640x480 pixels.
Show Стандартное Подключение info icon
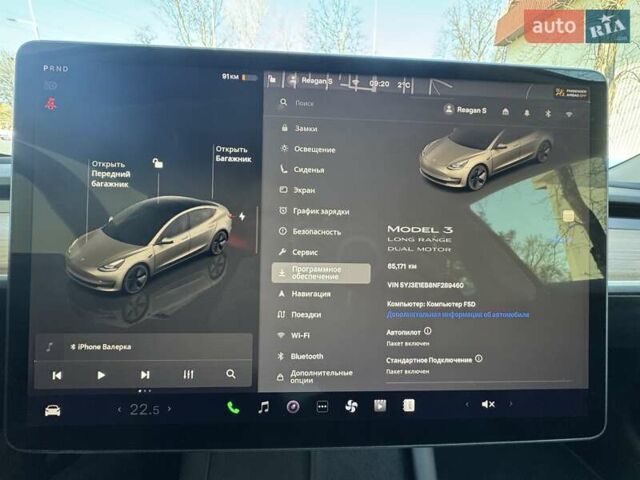(479, 359)
